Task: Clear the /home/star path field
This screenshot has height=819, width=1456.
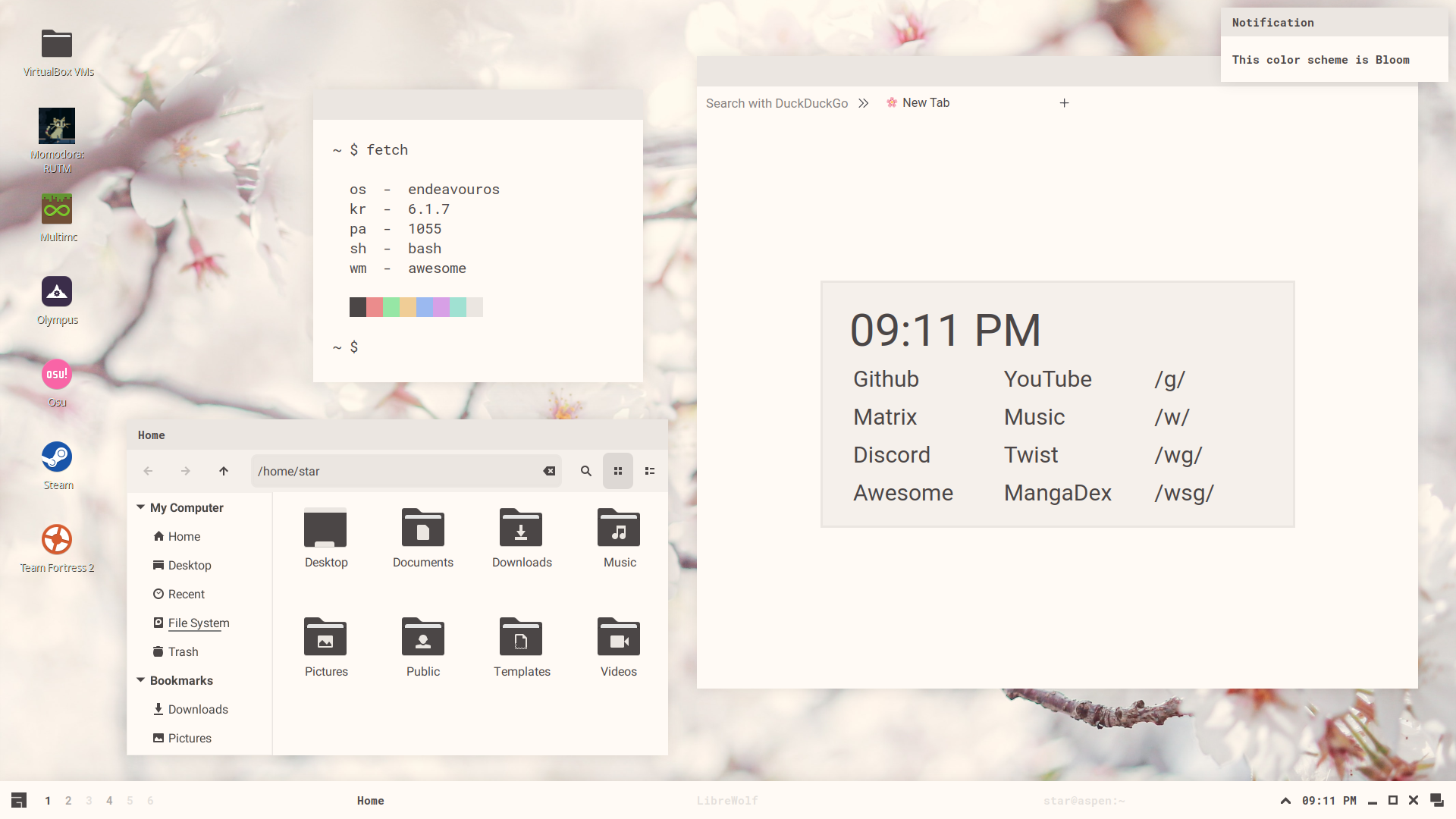Action: (549, 471)
